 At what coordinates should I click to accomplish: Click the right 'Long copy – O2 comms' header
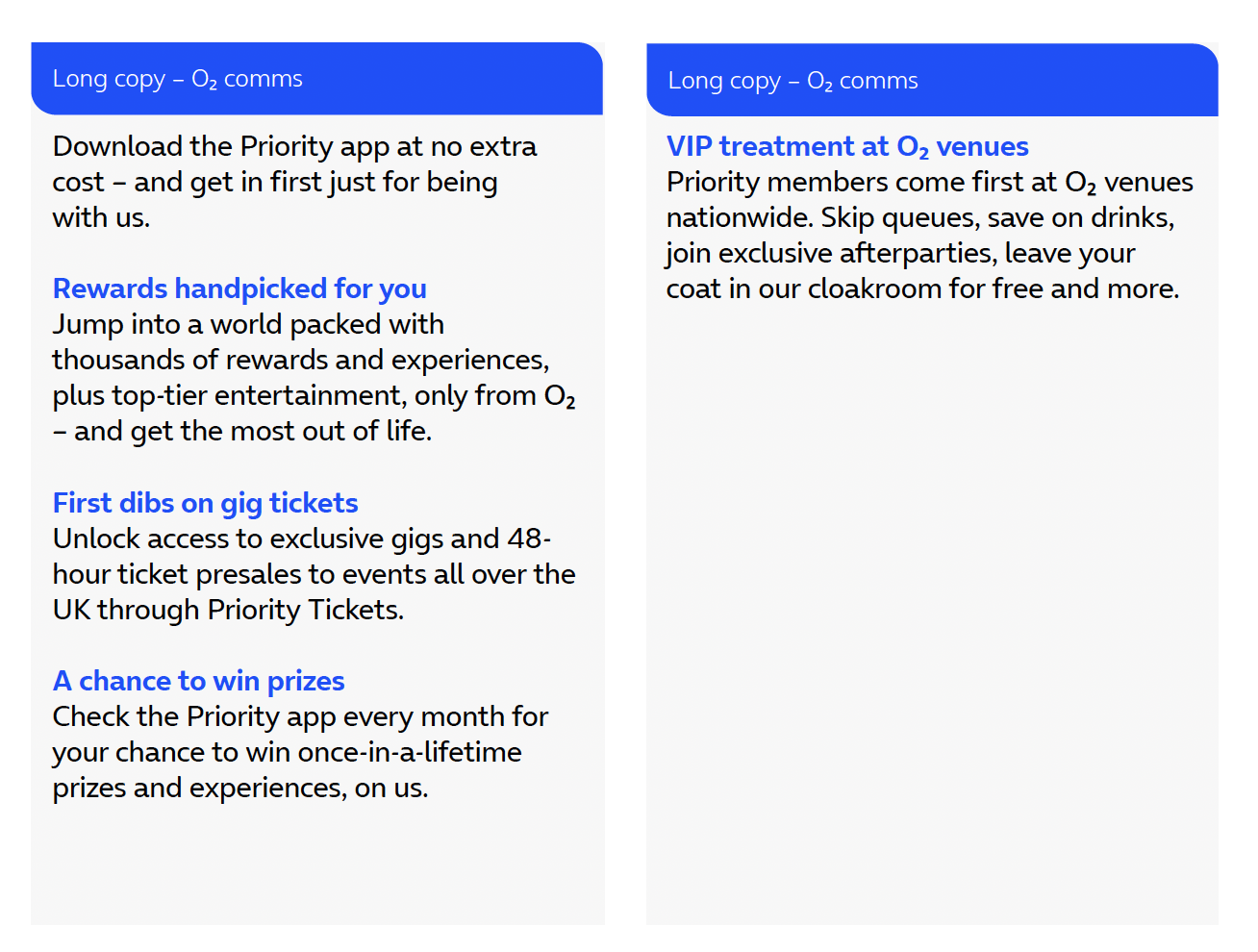pyautogui.click(x=932, y=80)
